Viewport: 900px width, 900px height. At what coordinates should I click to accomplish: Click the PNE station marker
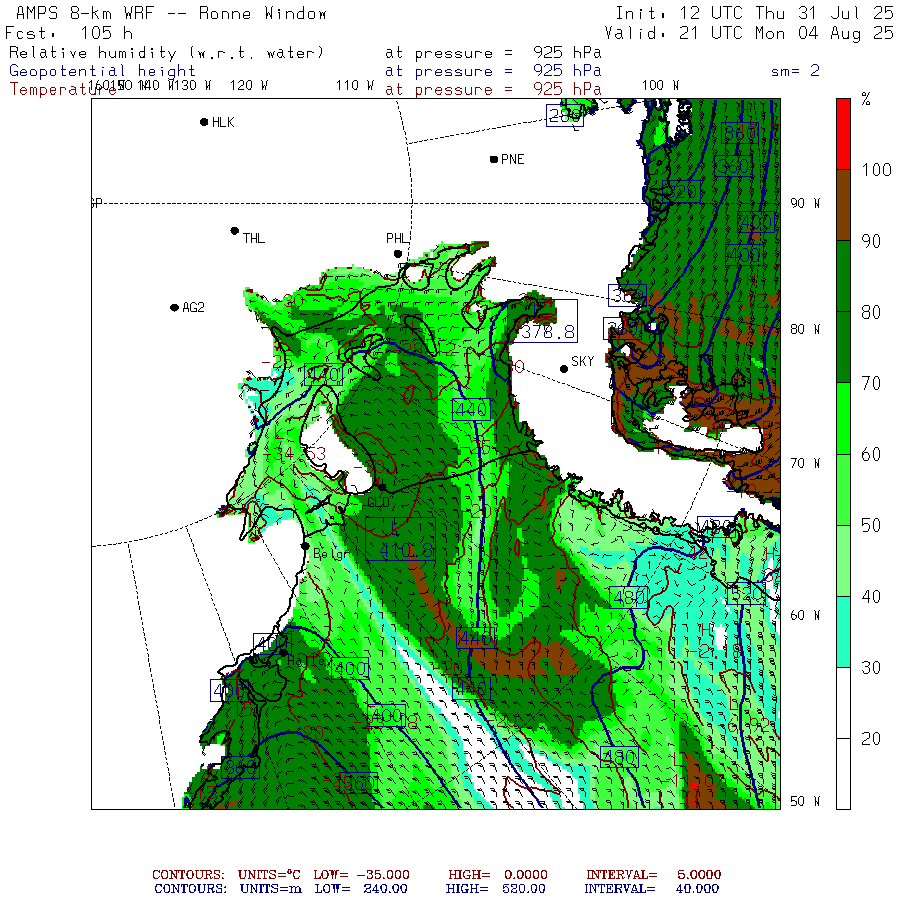point(494,159)
